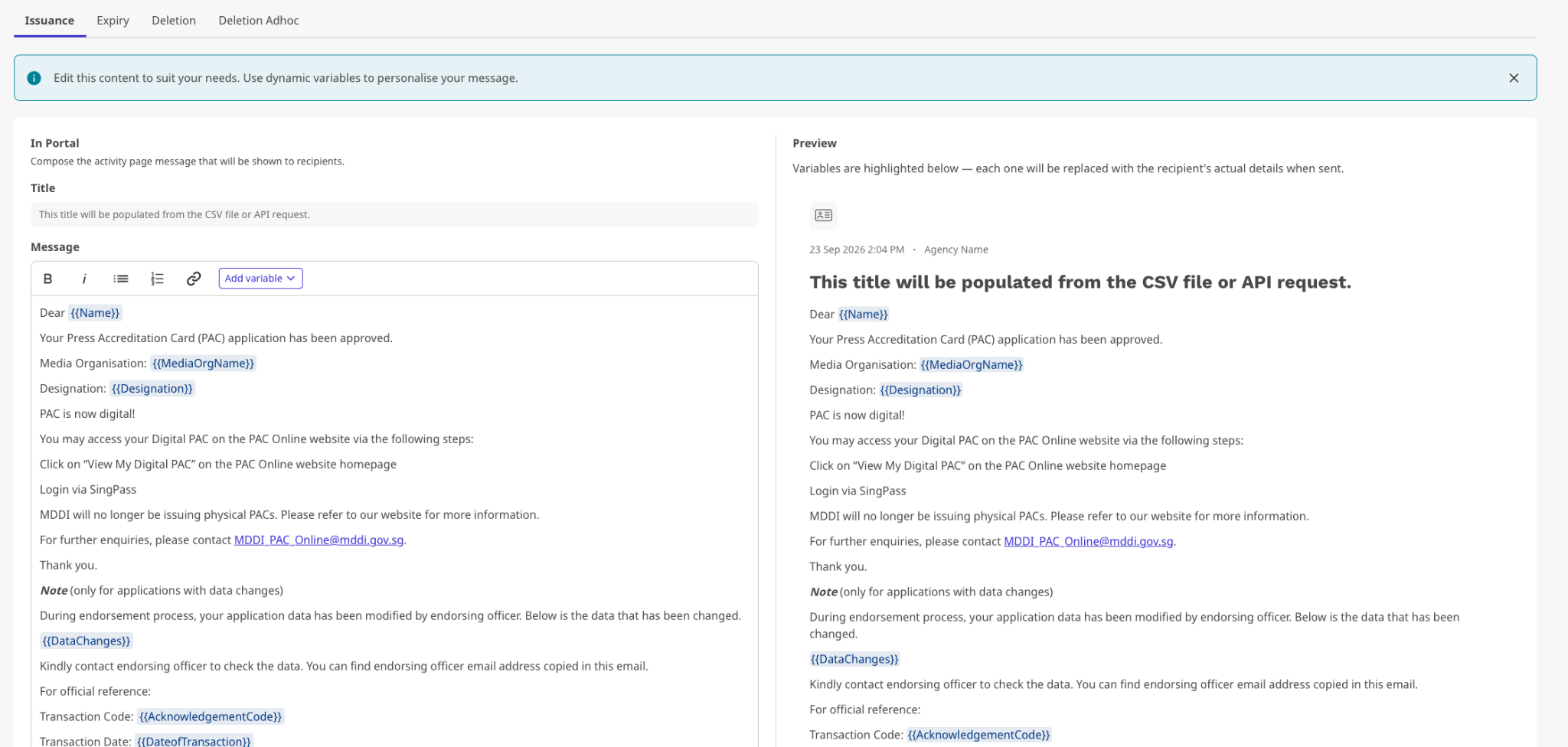
Task: Open email link in preview pane
Action: [x=1088, y=542]
